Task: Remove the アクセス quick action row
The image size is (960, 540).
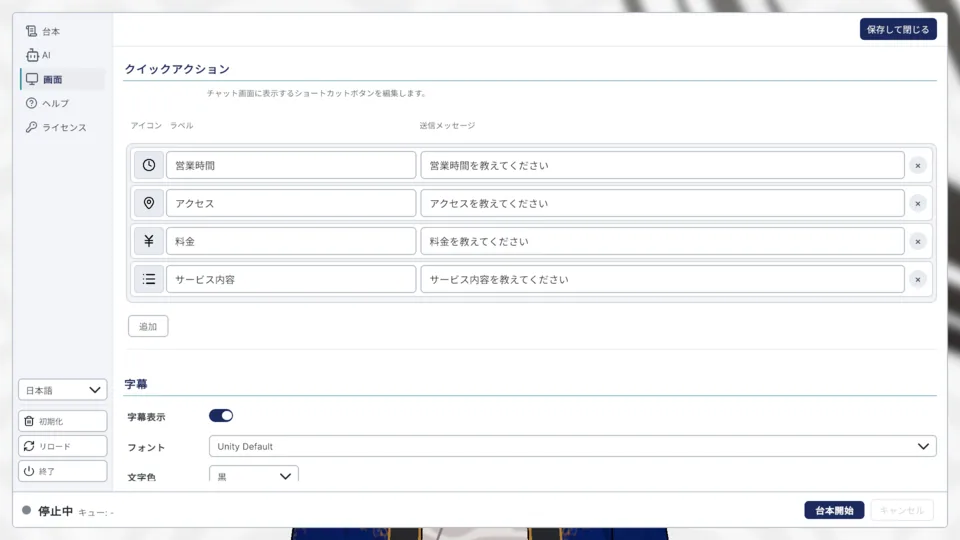Action: pos(917,203)
